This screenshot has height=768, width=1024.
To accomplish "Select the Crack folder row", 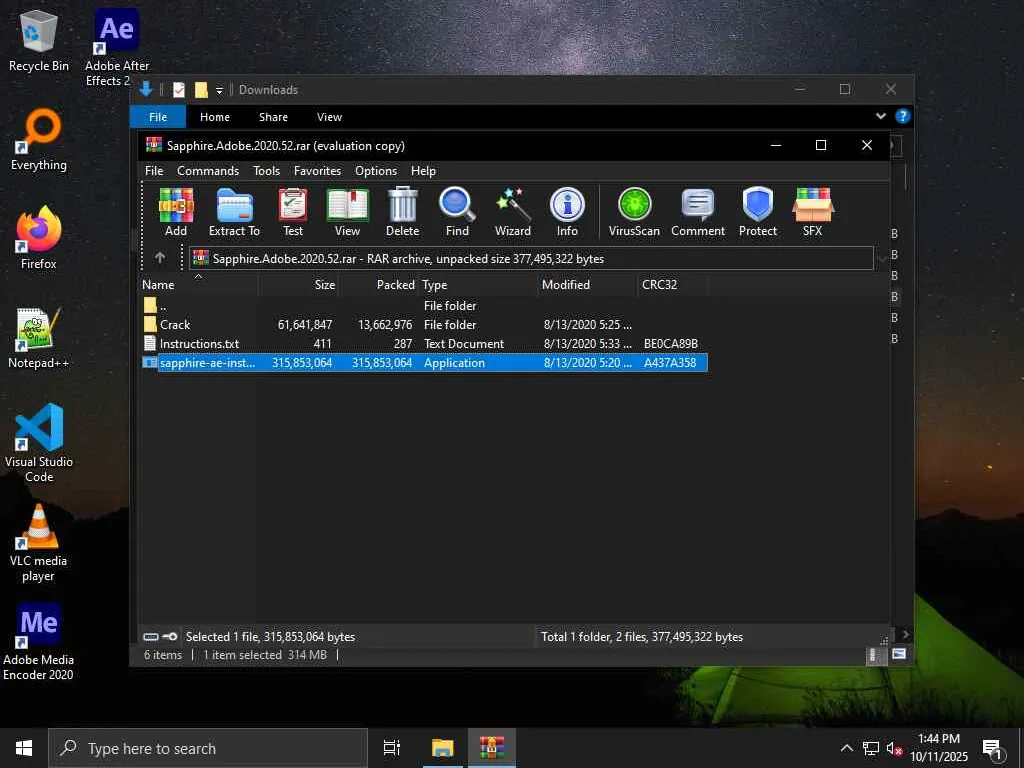I will 424,325.
